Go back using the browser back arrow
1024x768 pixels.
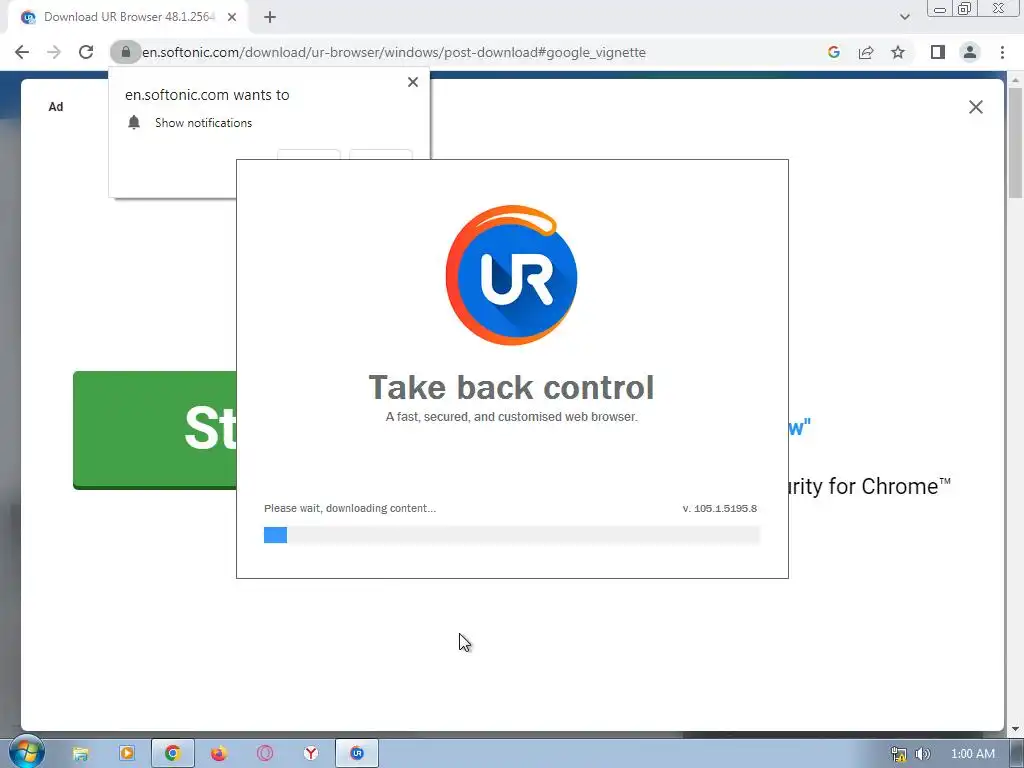pyautogui.click(x=22, y=52)
